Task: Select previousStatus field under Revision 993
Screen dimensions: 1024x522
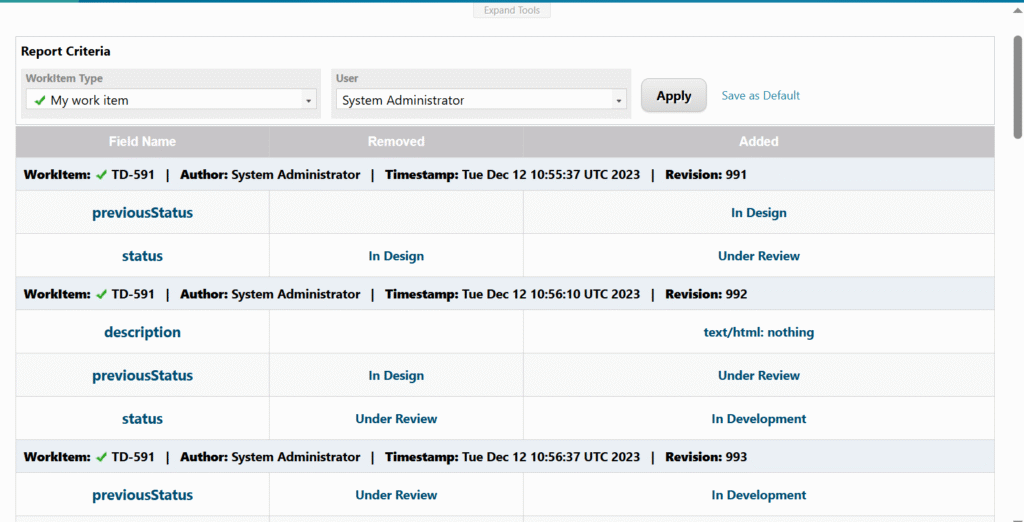Action: click(142, 495)
